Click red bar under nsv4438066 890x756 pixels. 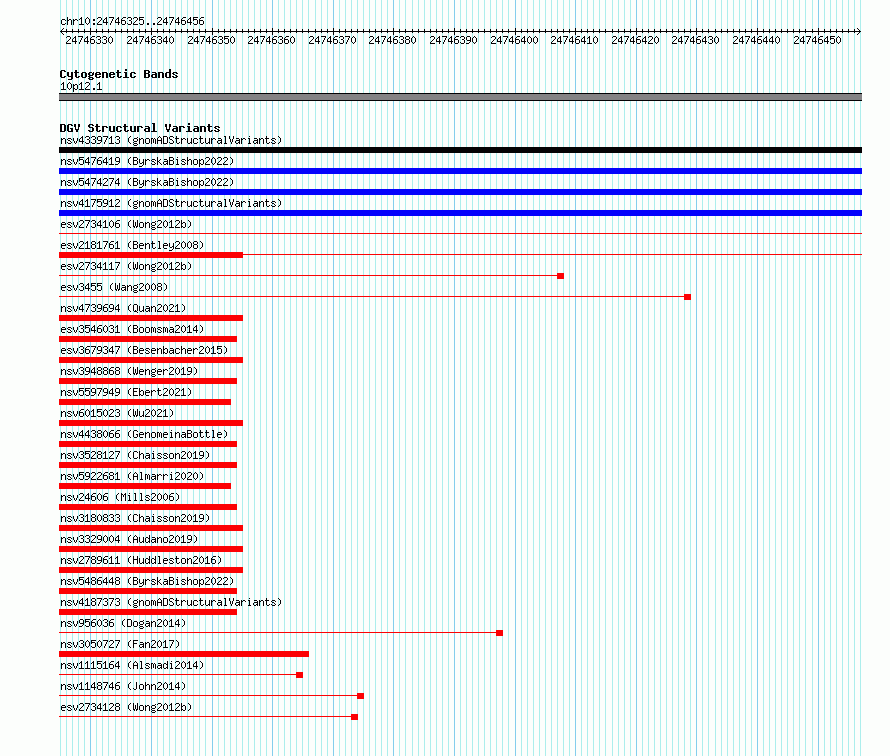148,444
